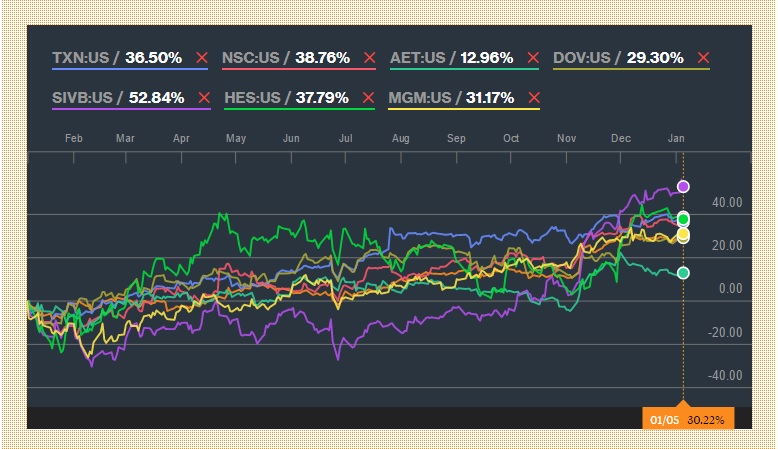This screenshot has height=449, width=778.
Task: Remove MGM:US ticker using X icon
Action: [x=533, y=97]
